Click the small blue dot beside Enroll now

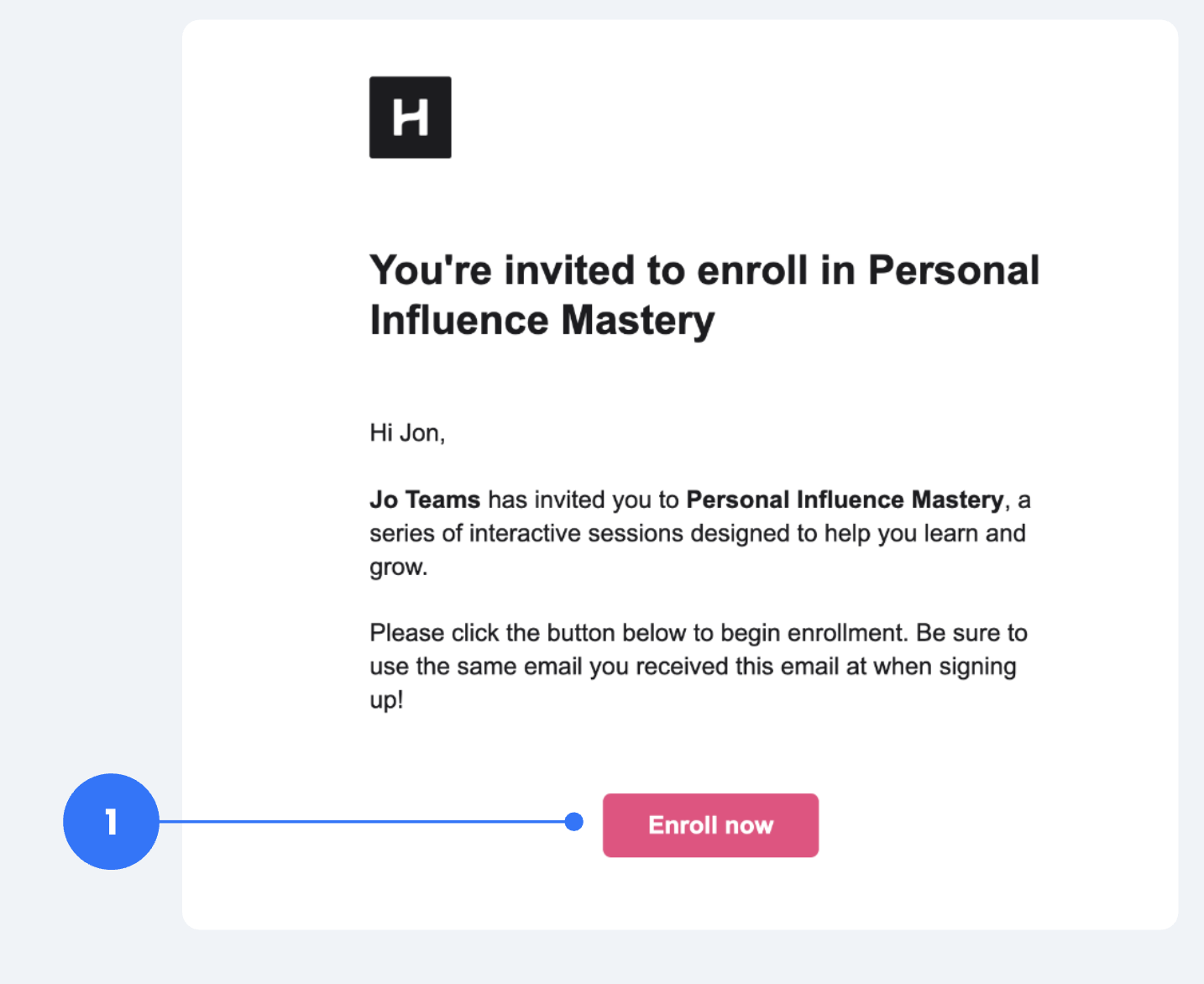574,821
